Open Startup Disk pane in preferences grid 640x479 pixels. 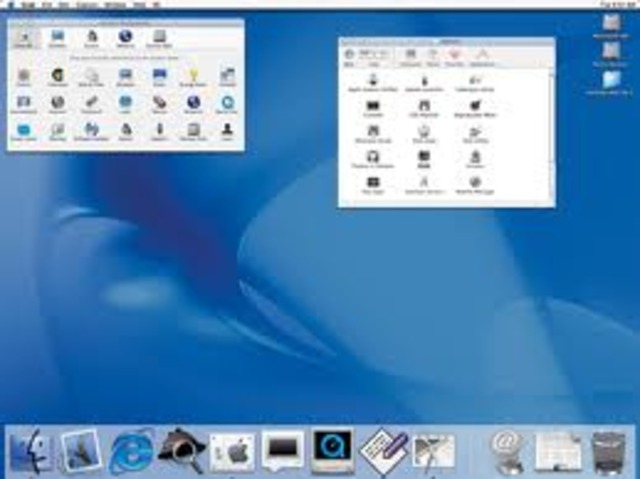point(193,132)
